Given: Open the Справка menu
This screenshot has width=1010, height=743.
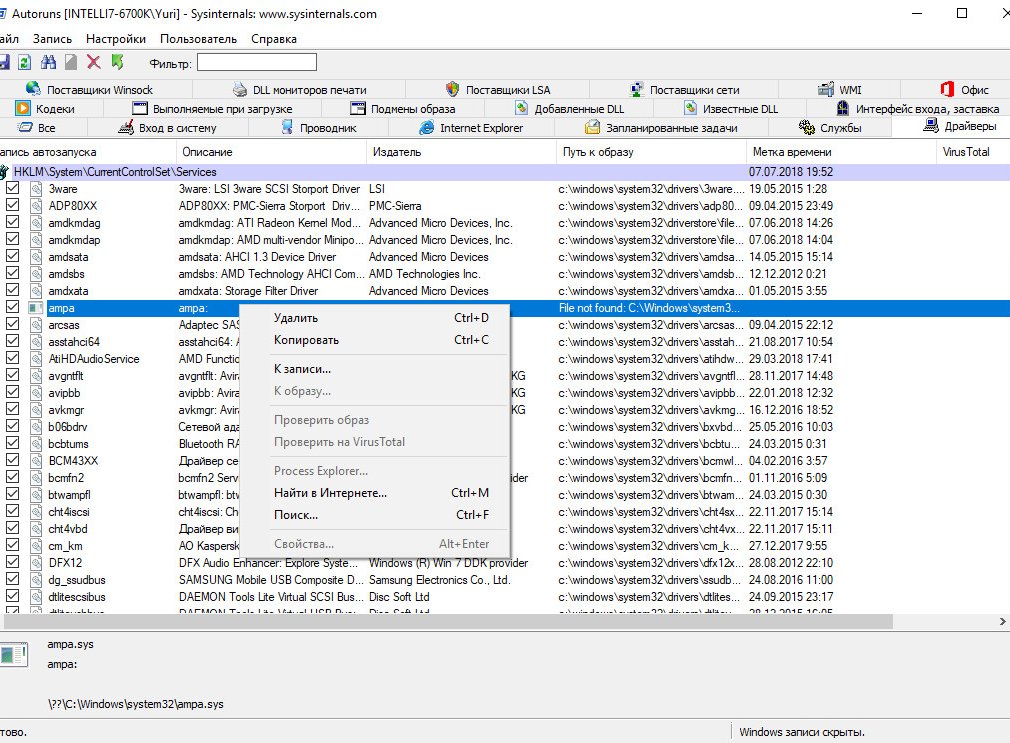Looking at the screenshot, I should (274, 39).
